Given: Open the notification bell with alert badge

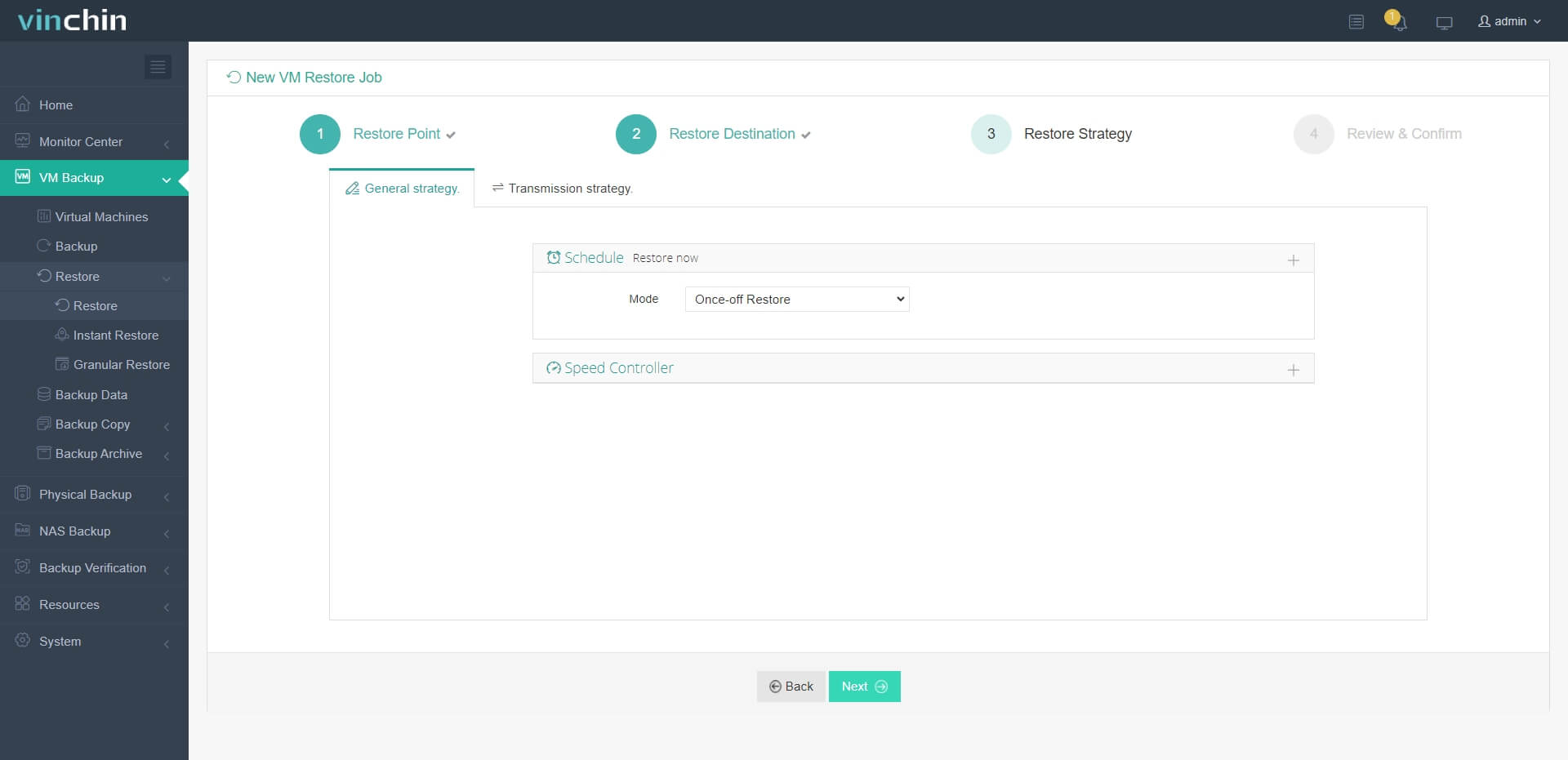Looking at the screenshot, I should (x=1398, y=22).
